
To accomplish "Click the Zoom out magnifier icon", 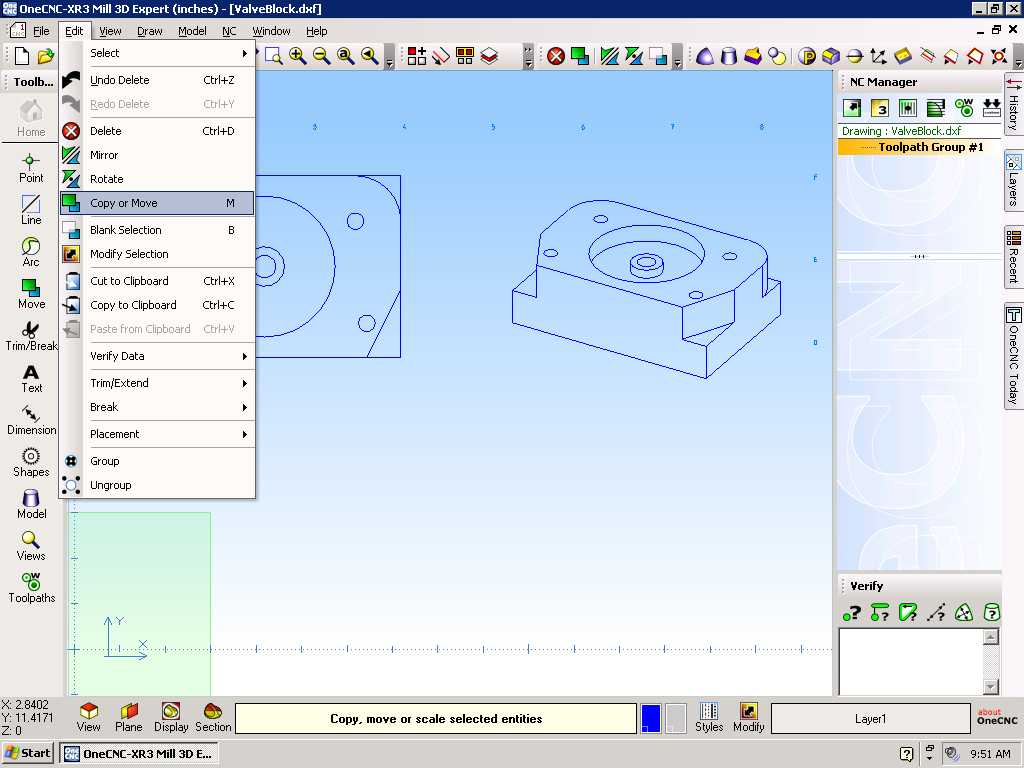I will tap(321, 56).
